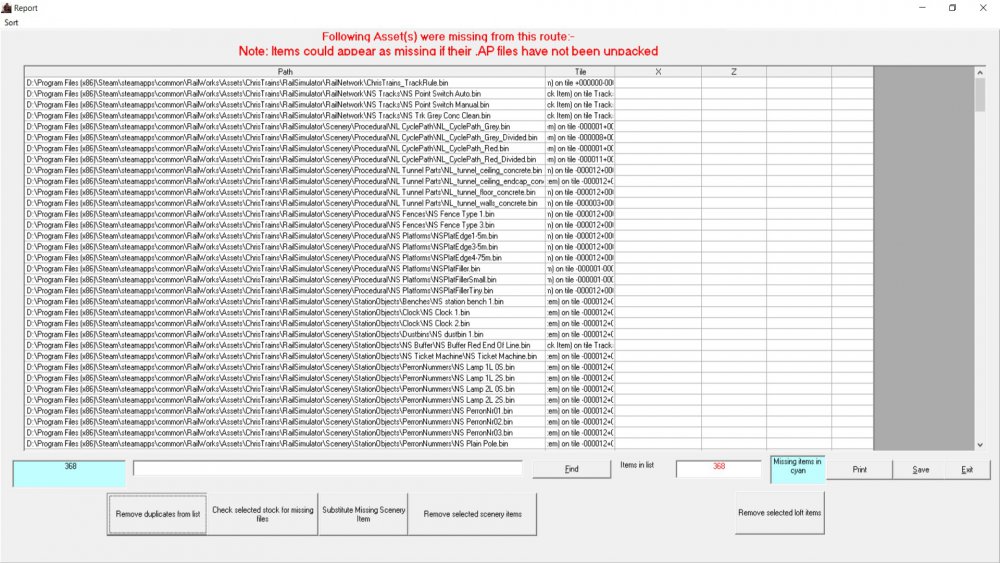The image size is (1000, 563).
Task: Click Remove selected scenery items
Action: (472, 514)
